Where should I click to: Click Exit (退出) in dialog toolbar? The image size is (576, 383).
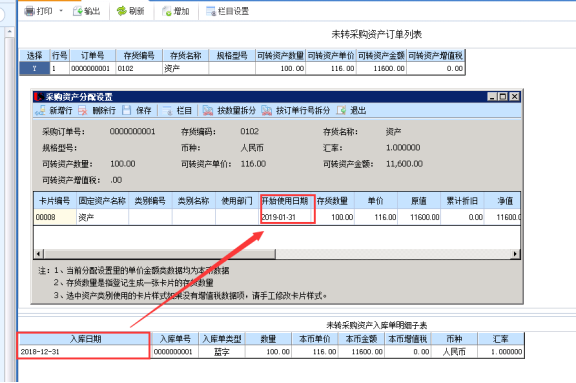tap(352, 111)
